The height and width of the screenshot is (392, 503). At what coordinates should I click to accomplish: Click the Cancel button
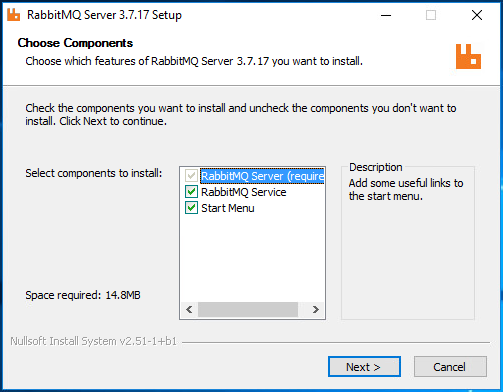point(450,367)
